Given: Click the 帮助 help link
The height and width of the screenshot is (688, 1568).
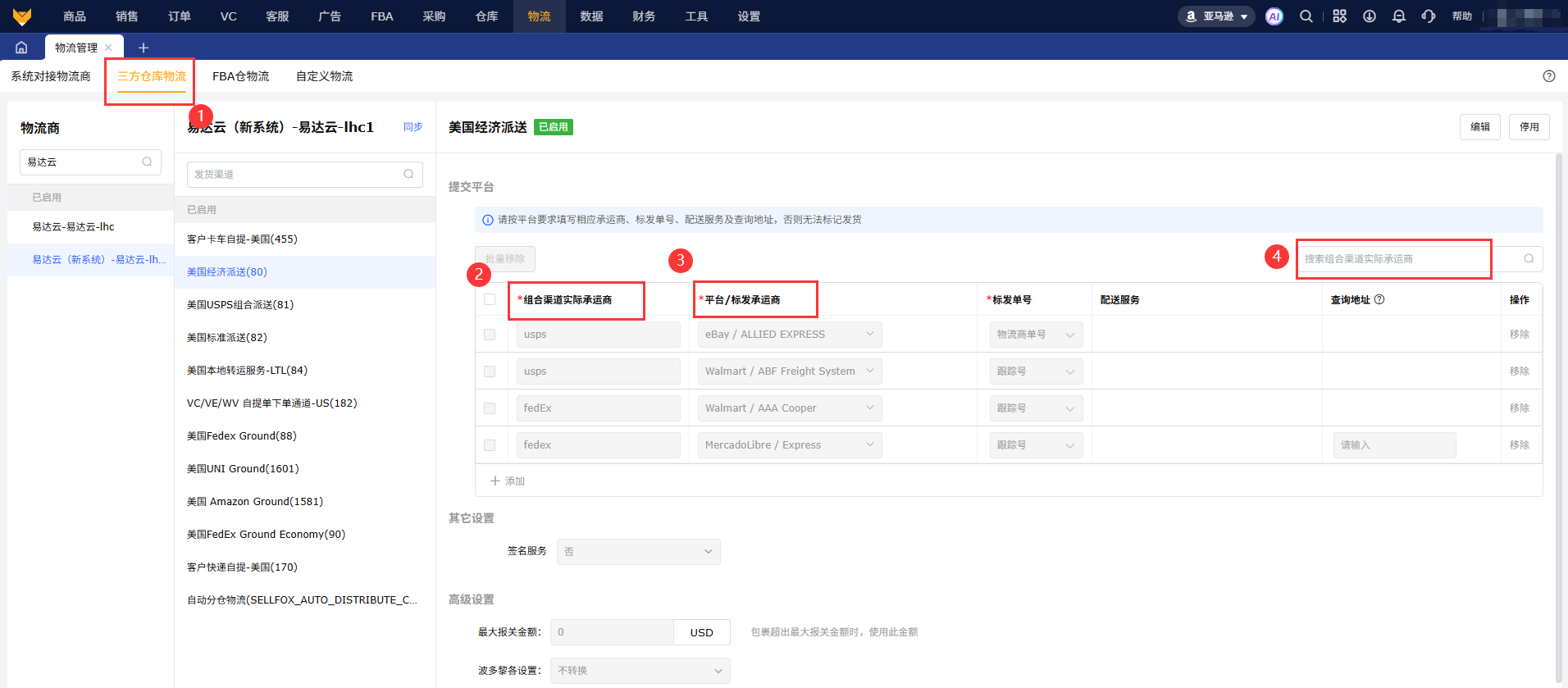Looking at the screenshot, I should (x=1462, y=16).
